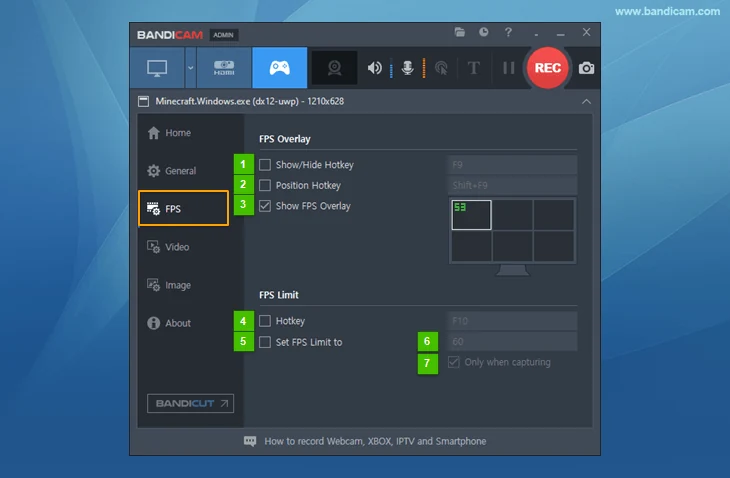
Task: Open How to record Webcam, XBOX link
Action: [x=375, y=441]
